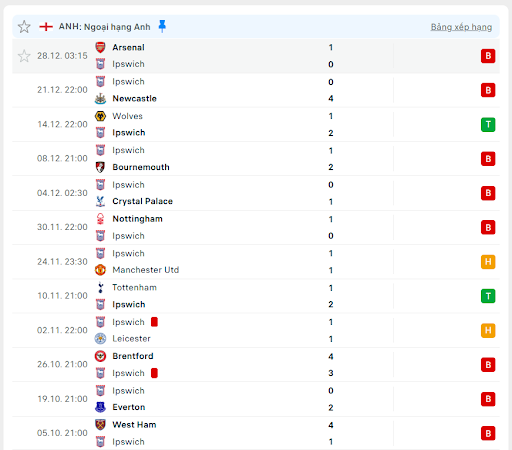Click the England flag icon in header
This screenshot has width=512, height=450.
point(46,26)
